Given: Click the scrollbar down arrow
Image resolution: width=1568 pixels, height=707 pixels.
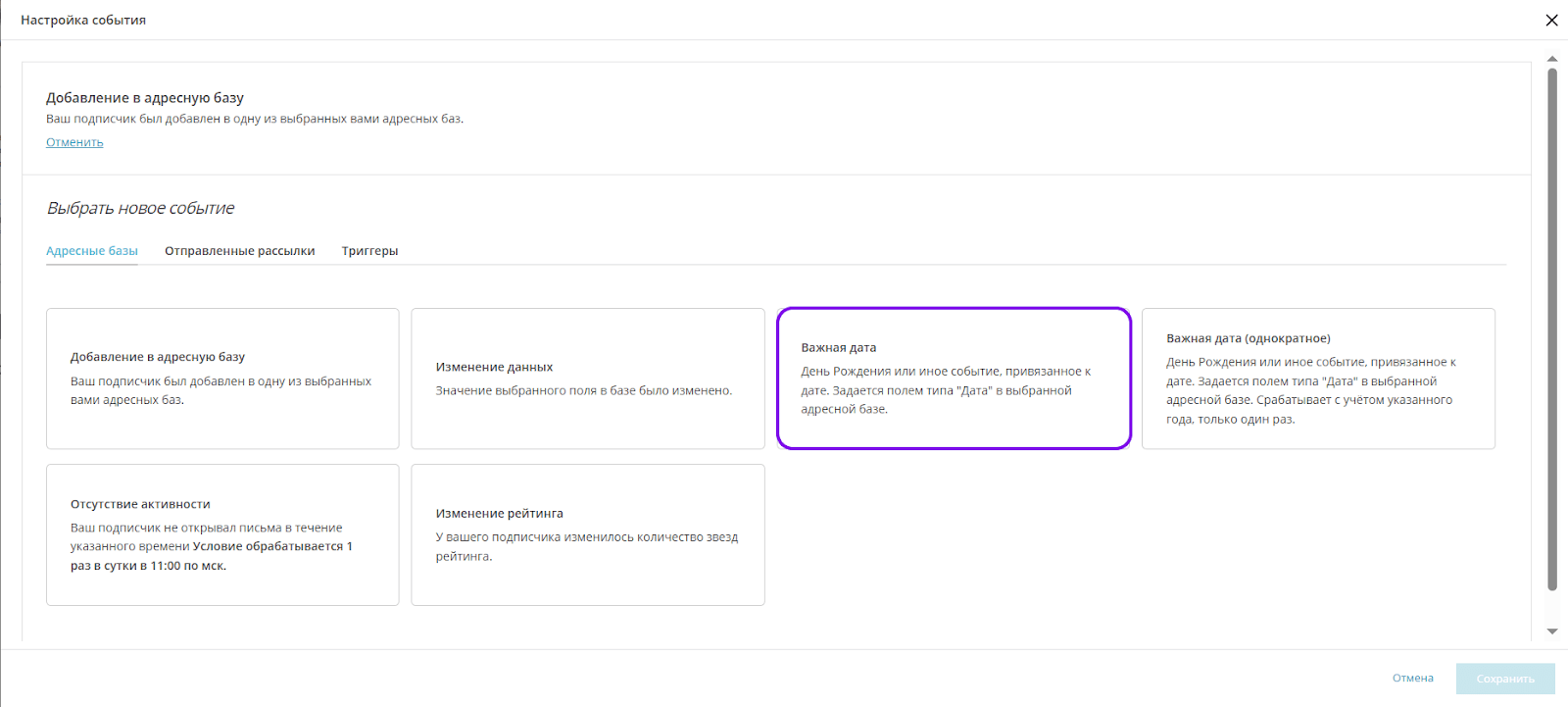Looking at the screenshot, I should point(1552,631).
